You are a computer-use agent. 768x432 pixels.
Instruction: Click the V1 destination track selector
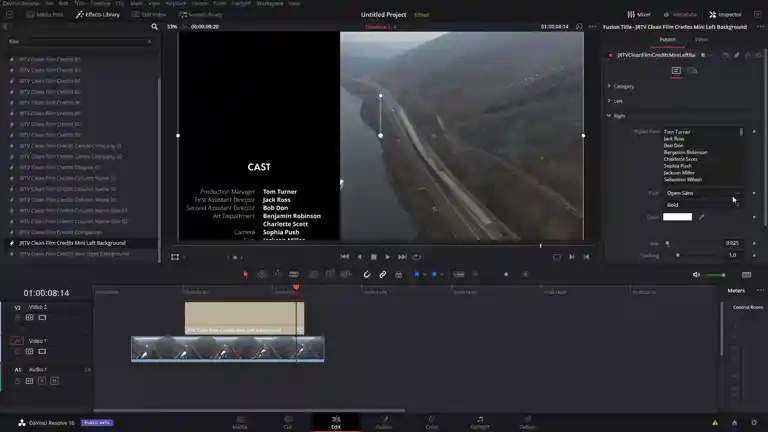point(17,340)
